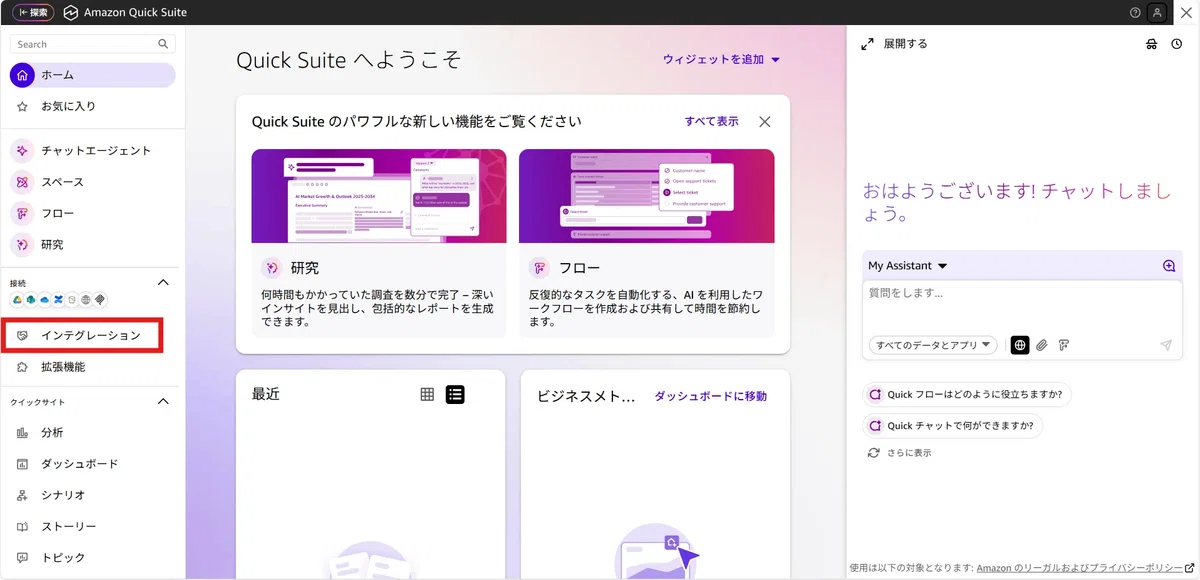Click the 研究 card icon beside its title
The image size is (1200, 580).
coord(272,268)
